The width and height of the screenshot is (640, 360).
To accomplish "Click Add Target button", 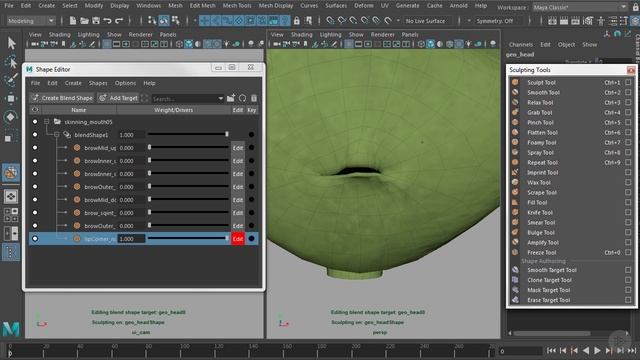I will [118, 98].
